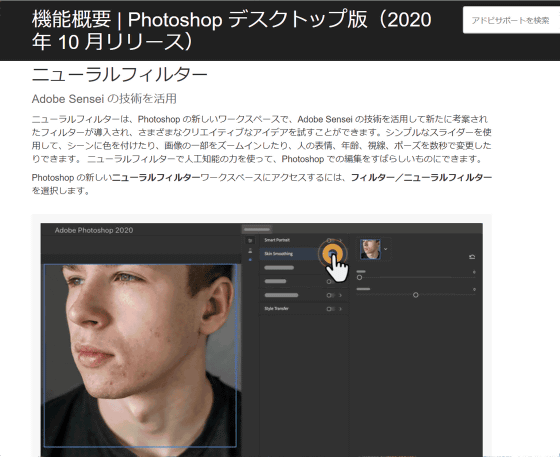Select the Style Transfer filter row label
560x457 pixels.
[x=276, y=308]
